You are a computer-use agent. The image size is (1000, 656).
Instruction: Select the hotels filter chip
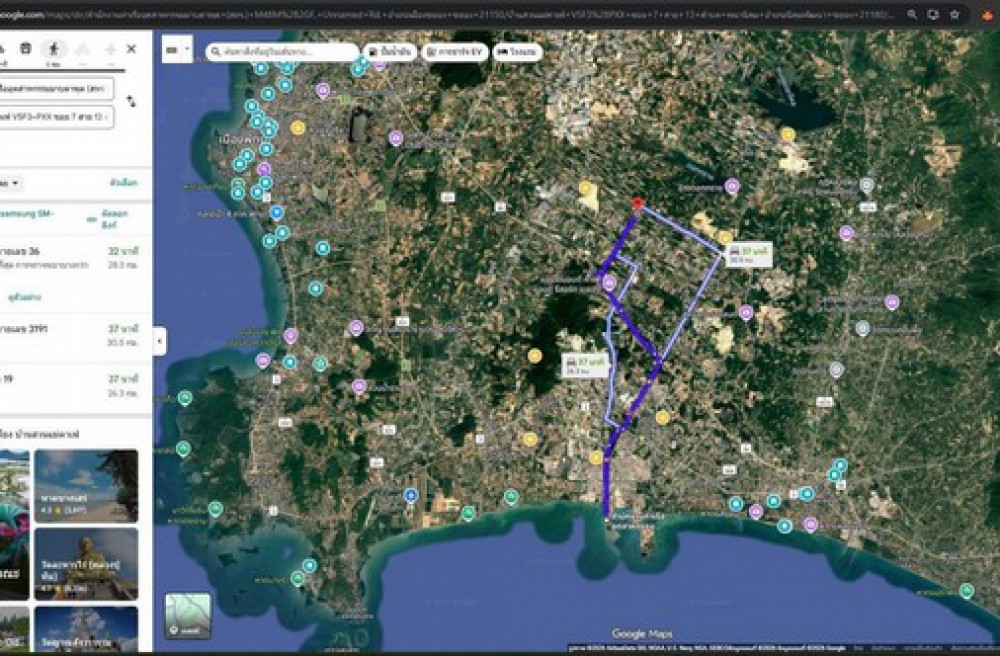[518, 51]
